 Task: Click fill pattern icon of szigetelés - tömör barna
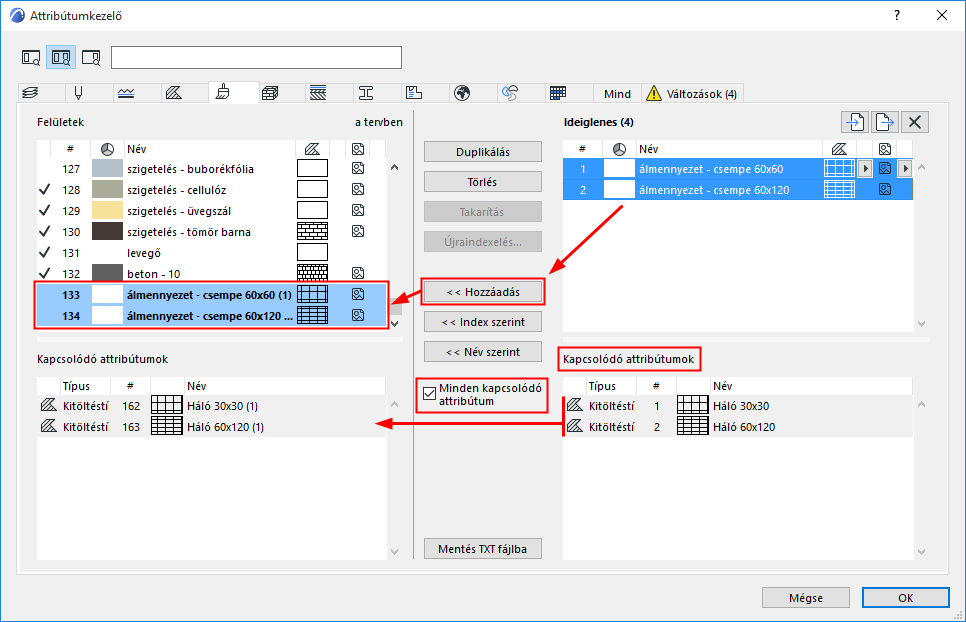[x=312, y=231]
